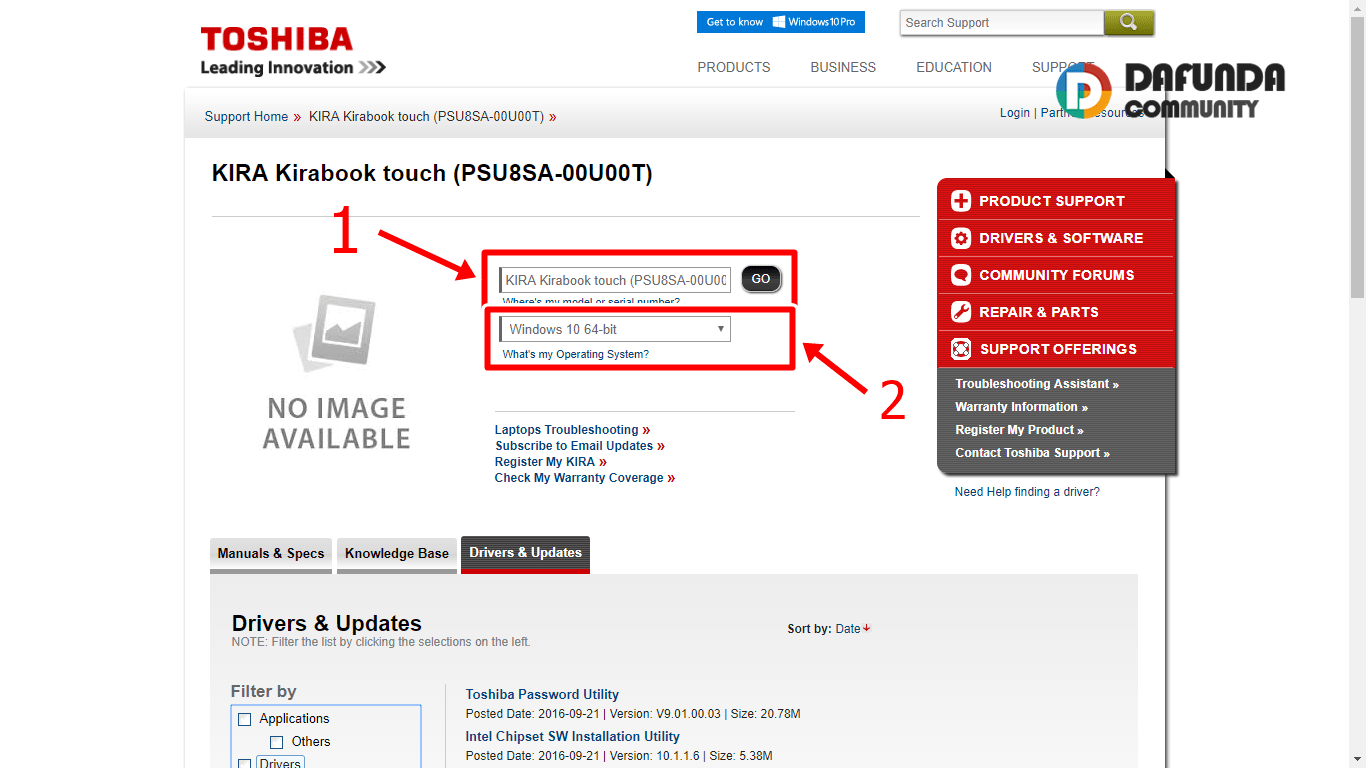Open the PRODUCTS navigation menu
1366x768 pixels.
[x=733, y=67]
